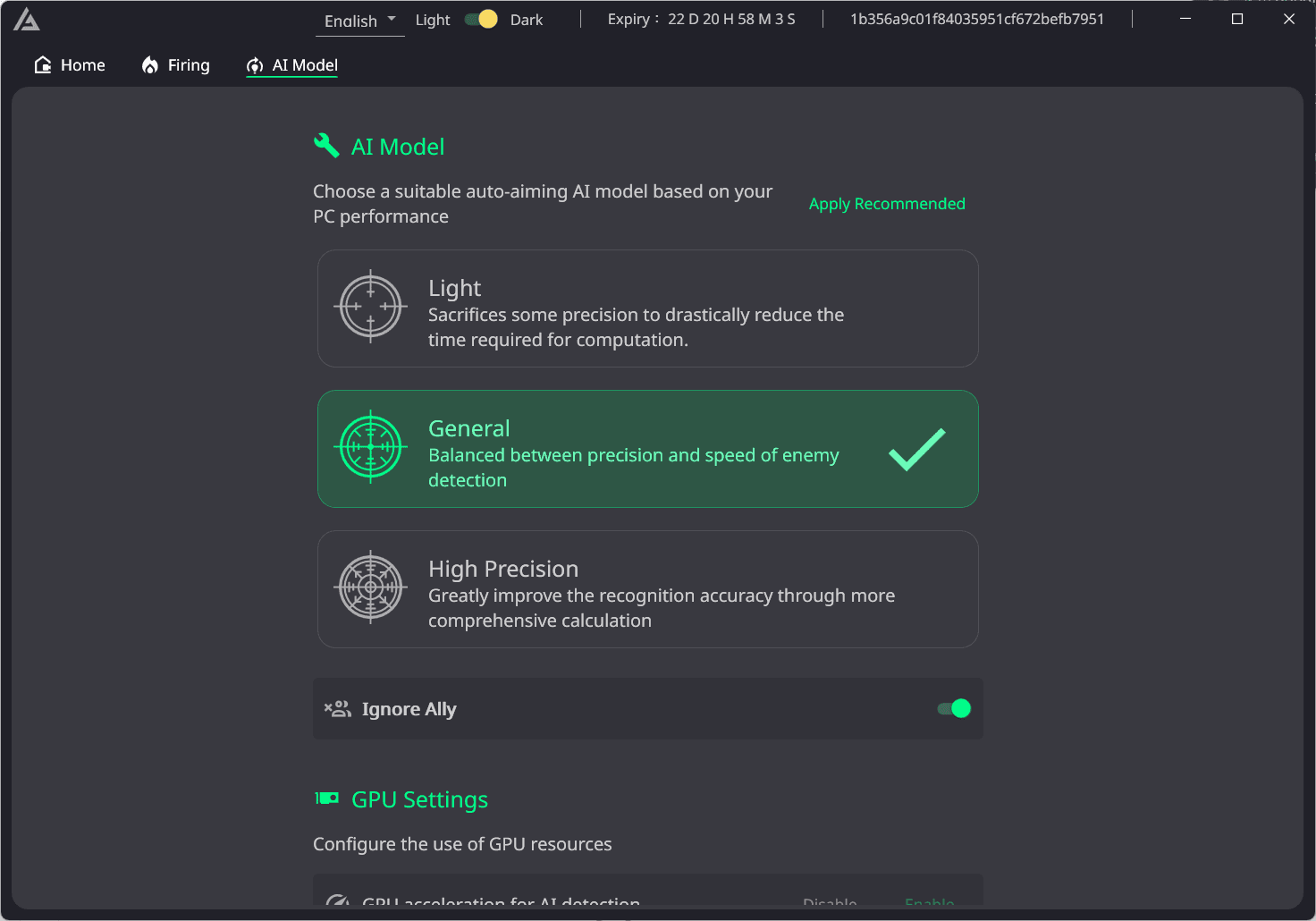Click the General model crosshair icon
Viewport: 1316px width, 921px height.
point(370,447)
